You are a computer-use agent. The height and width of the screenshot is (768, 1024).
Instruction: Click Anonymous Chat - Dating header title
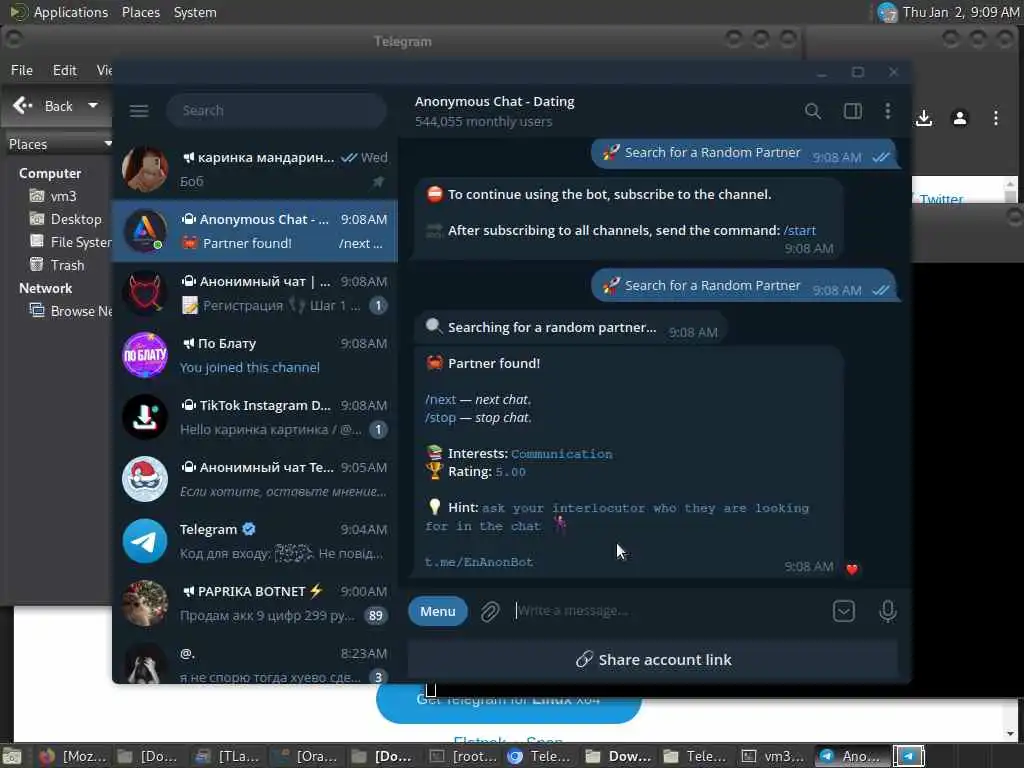tap(494, 101)
